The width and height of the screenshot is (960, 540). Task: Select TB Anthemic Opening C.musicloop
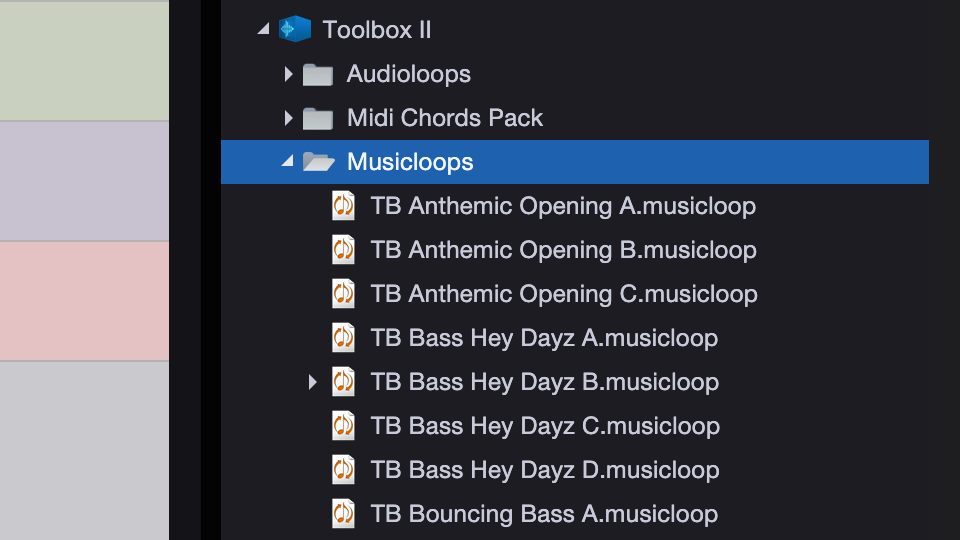[x=563, y=294]
